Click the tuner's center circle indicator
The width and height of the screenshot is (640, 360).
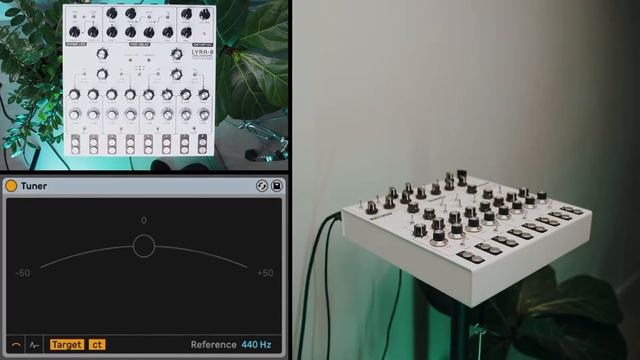(x=144, y=246)
